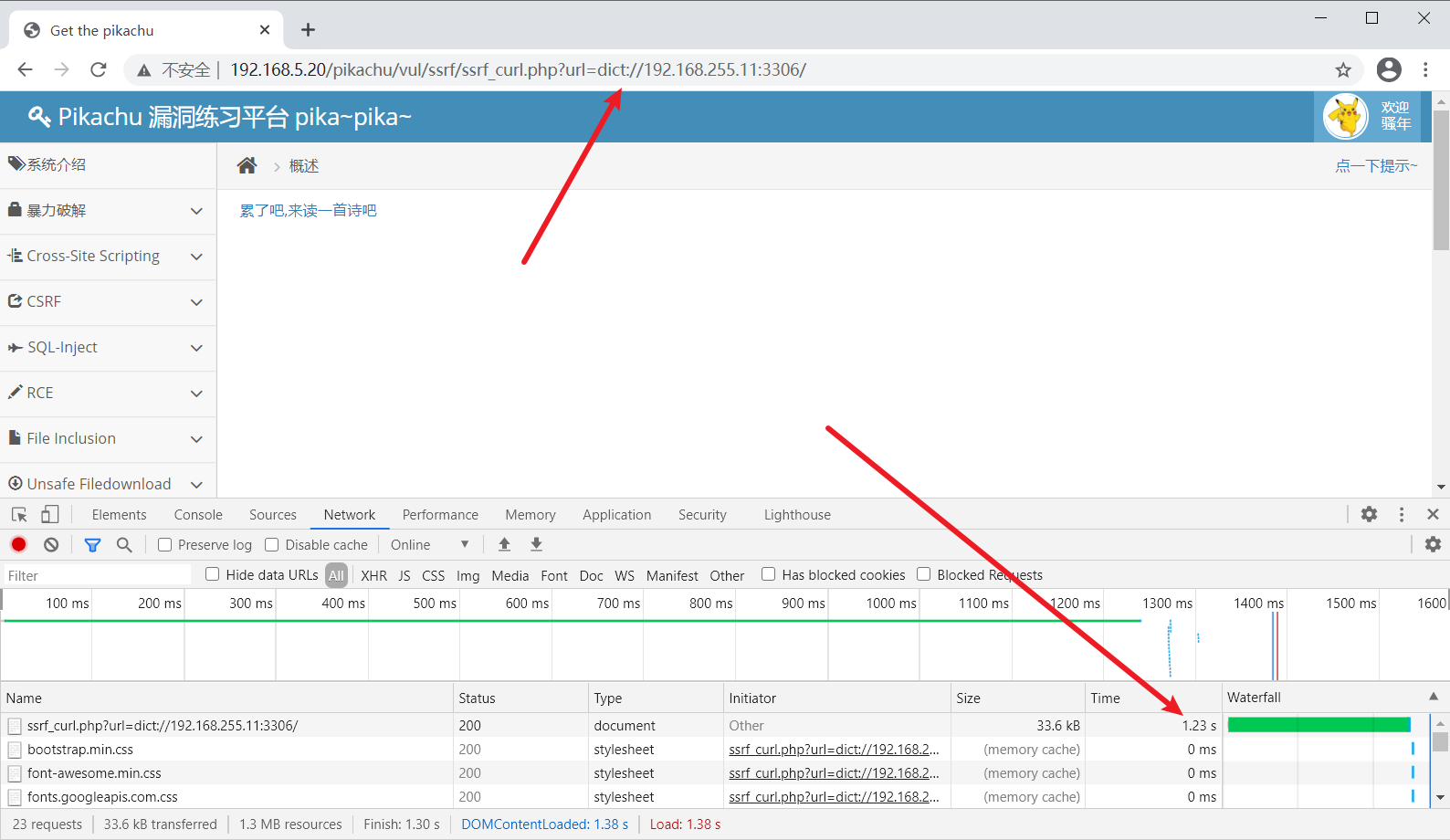Switch to the Lighthouse tab
Screen dimensions: 1450x840
pyautogui.click(x=797, y=515)
